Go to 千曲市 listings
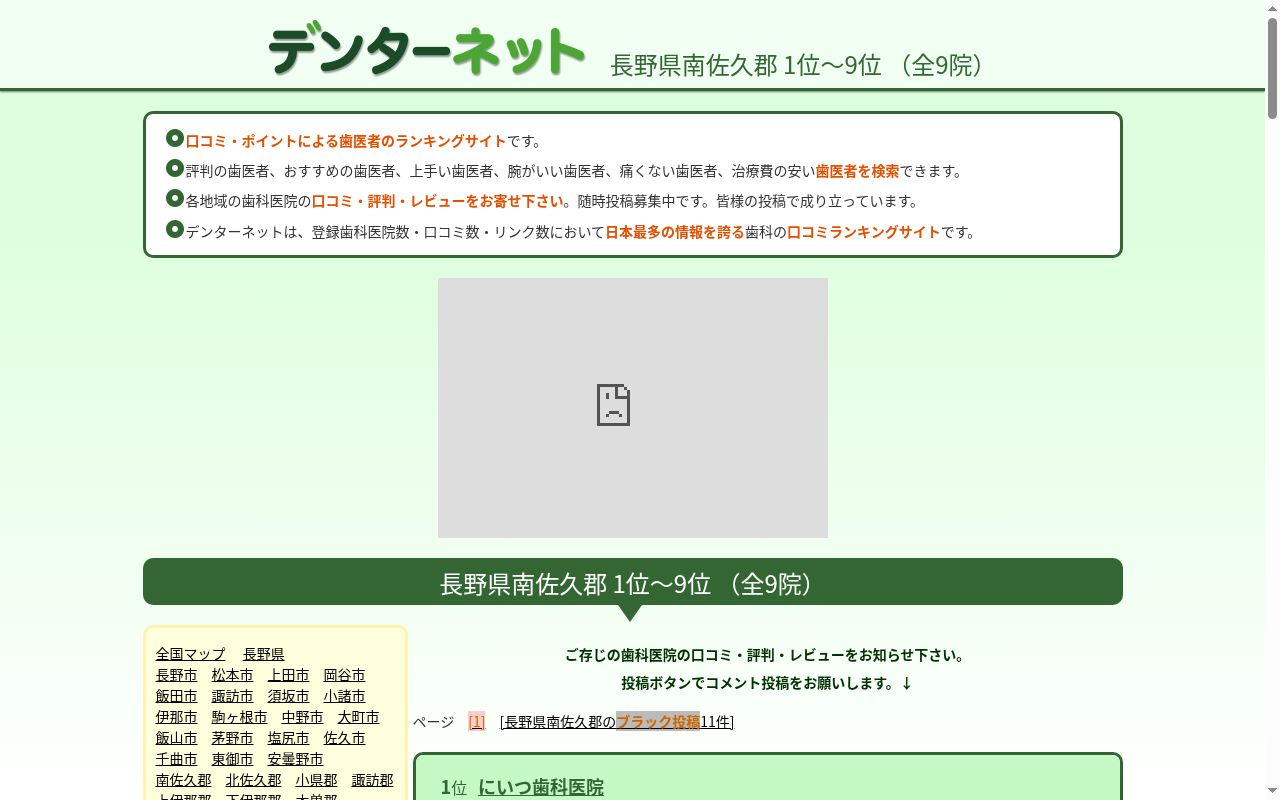 click(177, 759)
